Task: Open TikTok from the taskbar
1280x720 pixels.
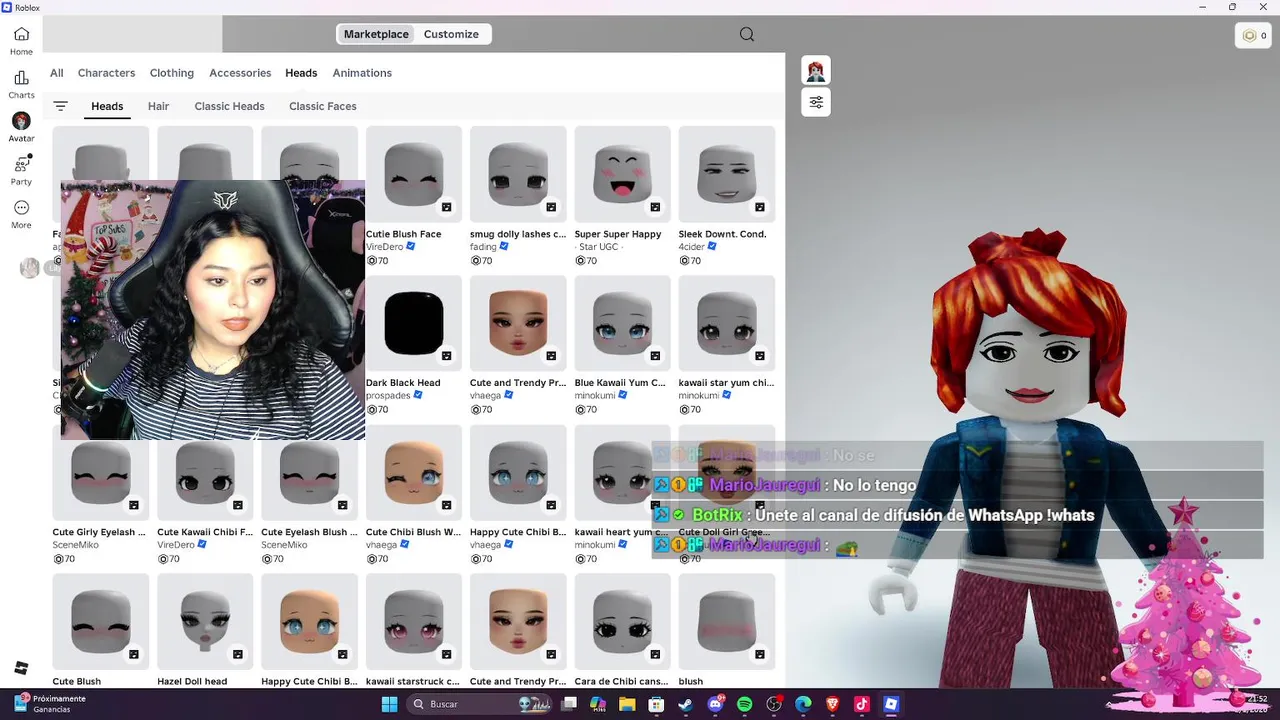Action: (862, 705)
